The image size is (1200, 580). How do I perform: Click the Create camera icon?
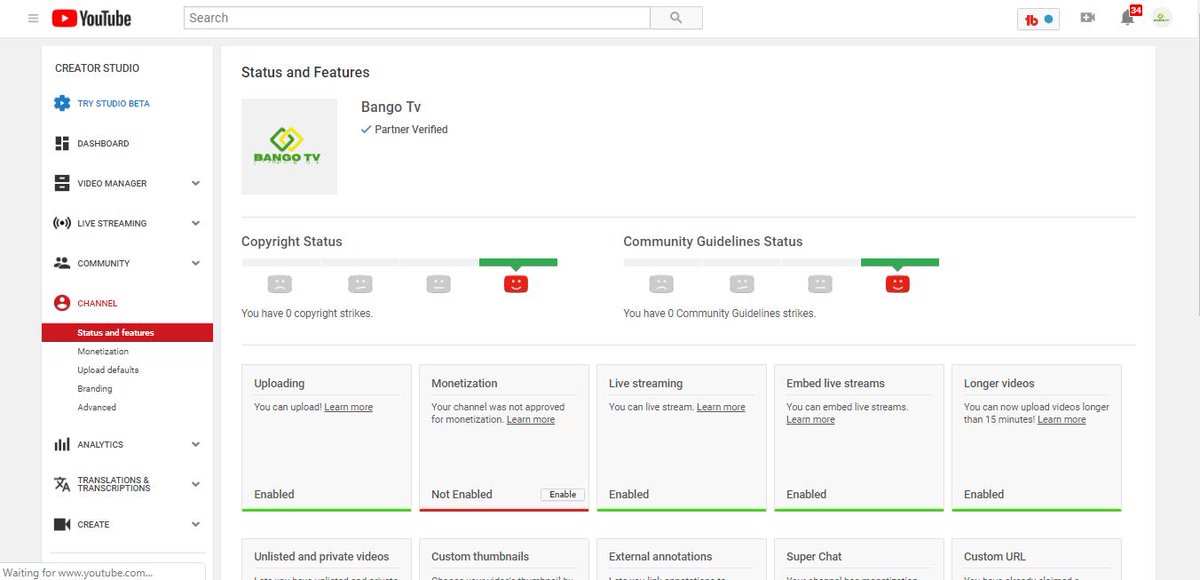tap(62, 524)
